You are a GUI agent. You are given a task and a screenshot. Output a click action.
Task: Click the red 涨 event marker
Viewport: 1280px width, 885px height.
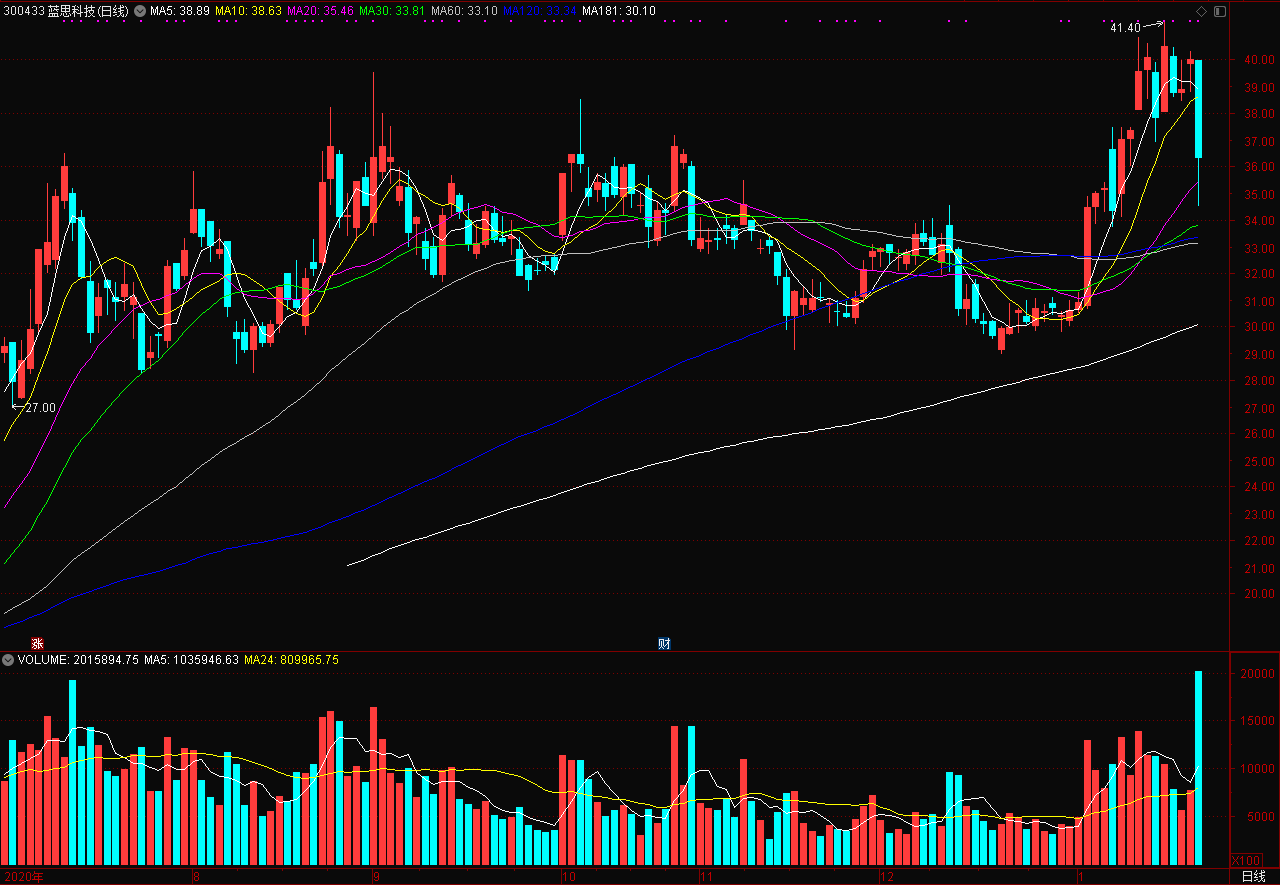click(x=37, y=643)
